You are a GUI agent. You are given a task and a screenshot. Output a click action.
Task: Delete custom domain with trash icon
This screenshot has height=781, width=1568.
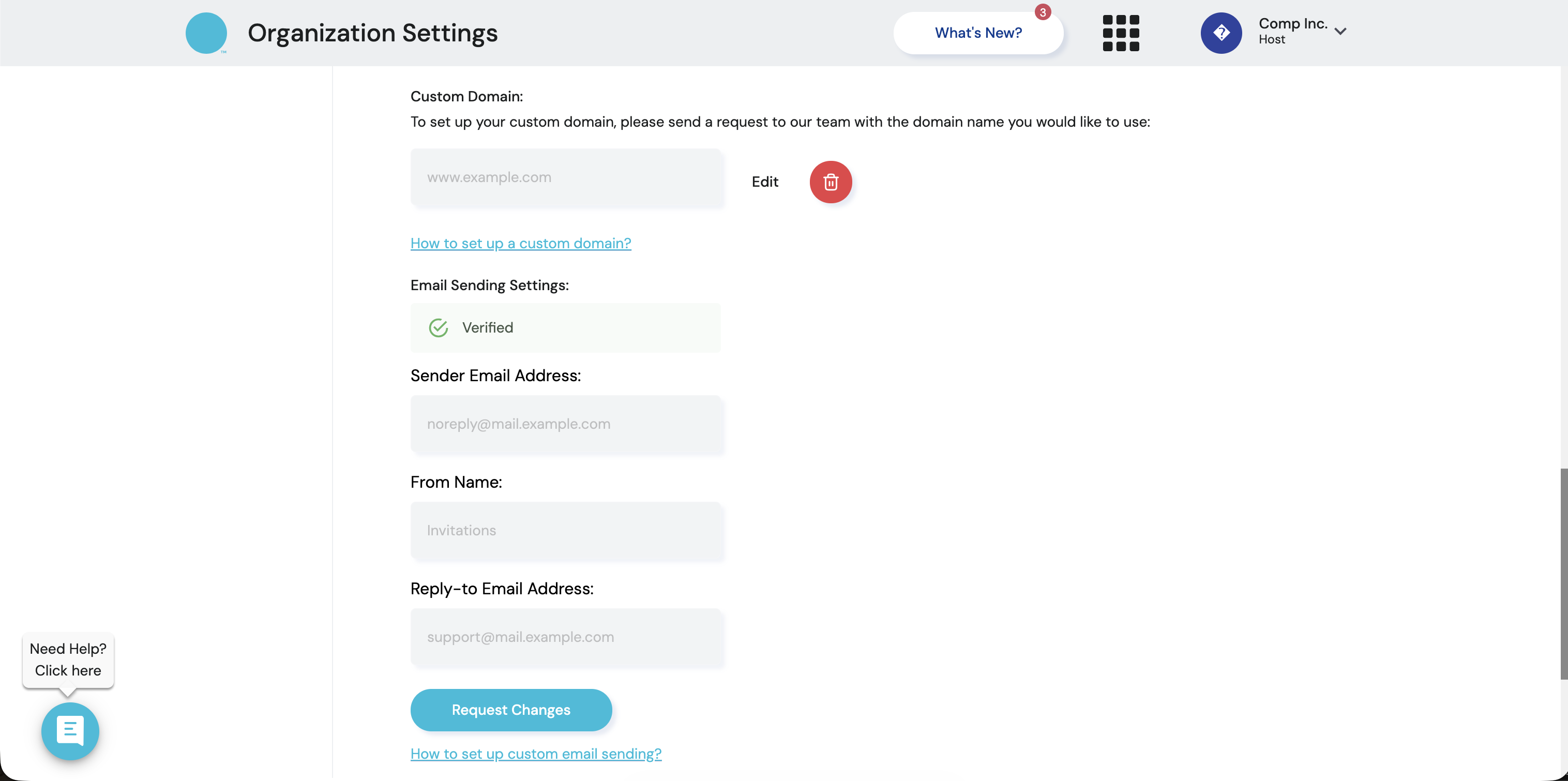point(830,182)
